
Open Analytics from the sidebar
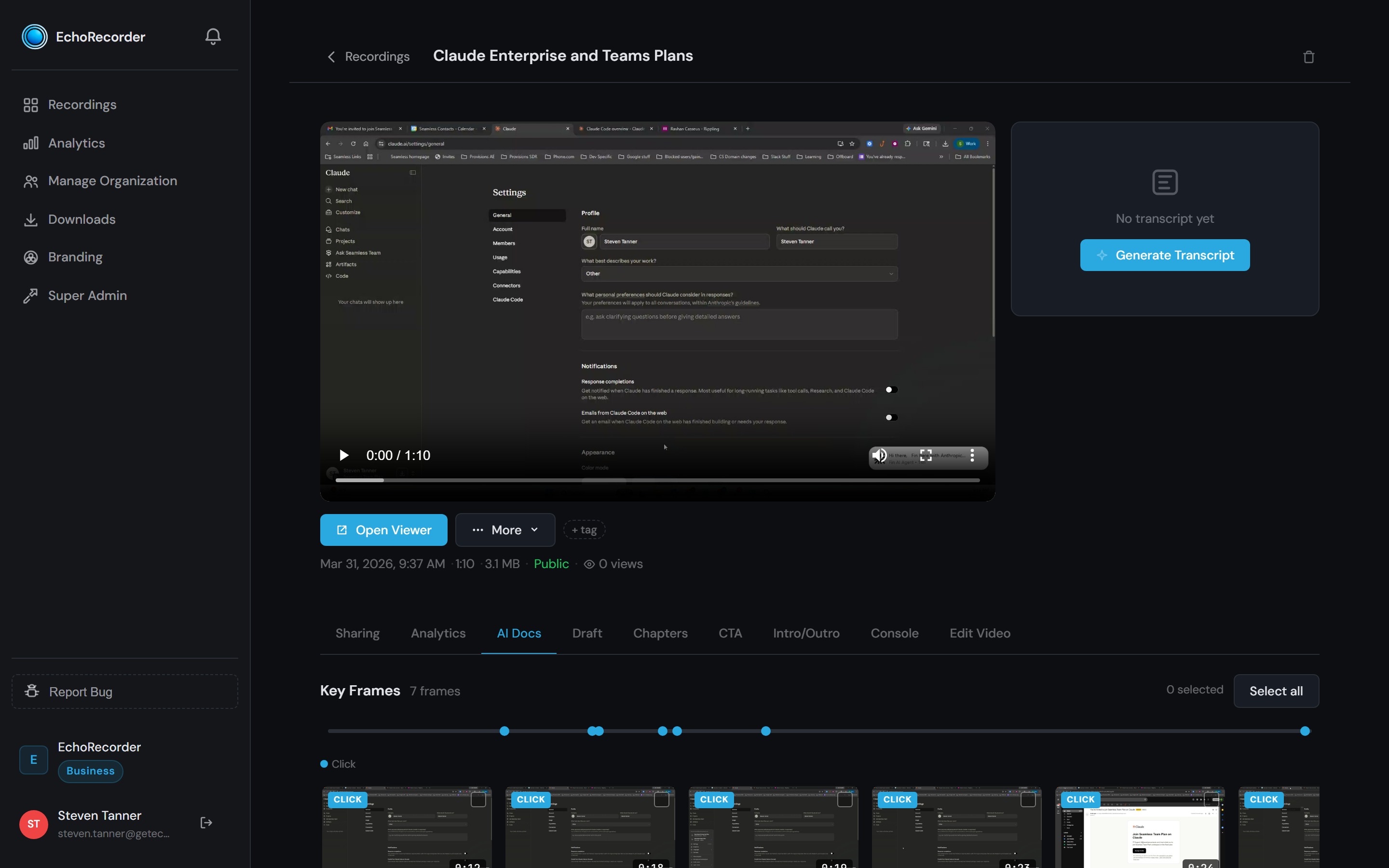click(76, 143)
